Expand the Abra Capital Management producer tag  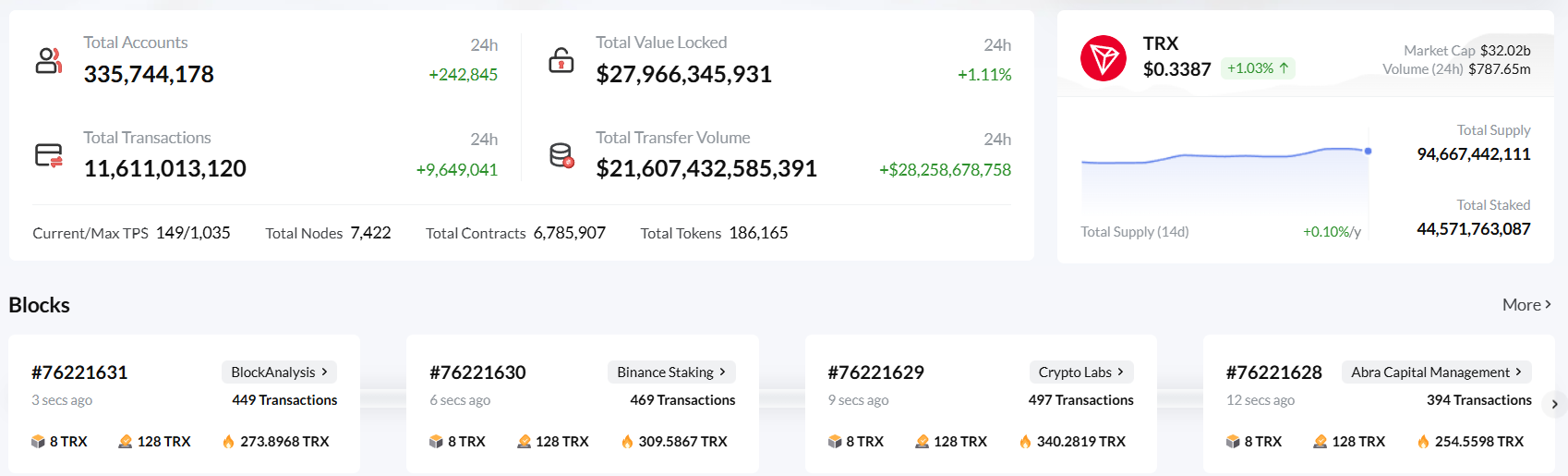tap(1436, 372)
